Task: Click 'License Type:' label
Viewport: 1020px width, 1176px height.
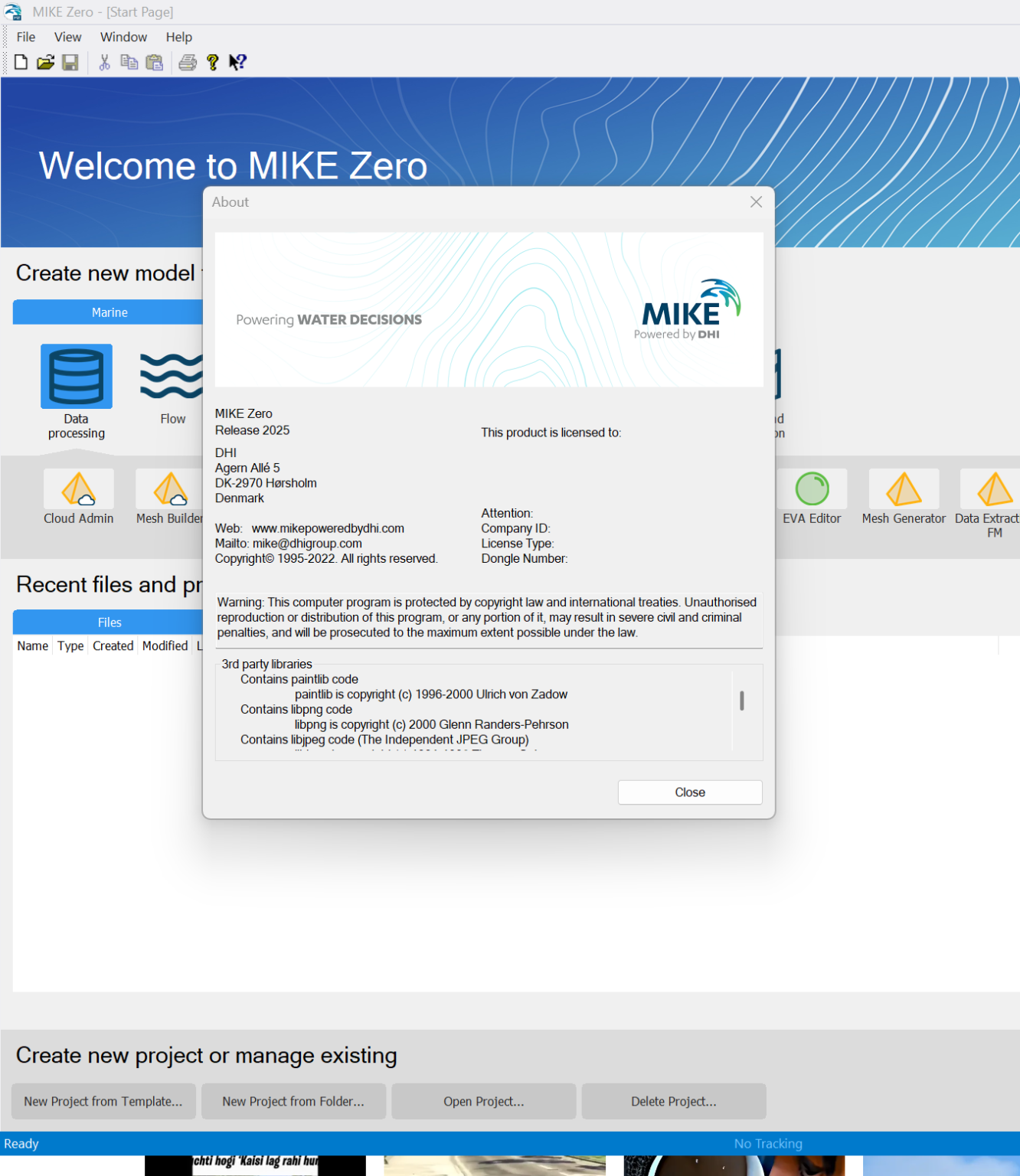Action: click(518, 544)
